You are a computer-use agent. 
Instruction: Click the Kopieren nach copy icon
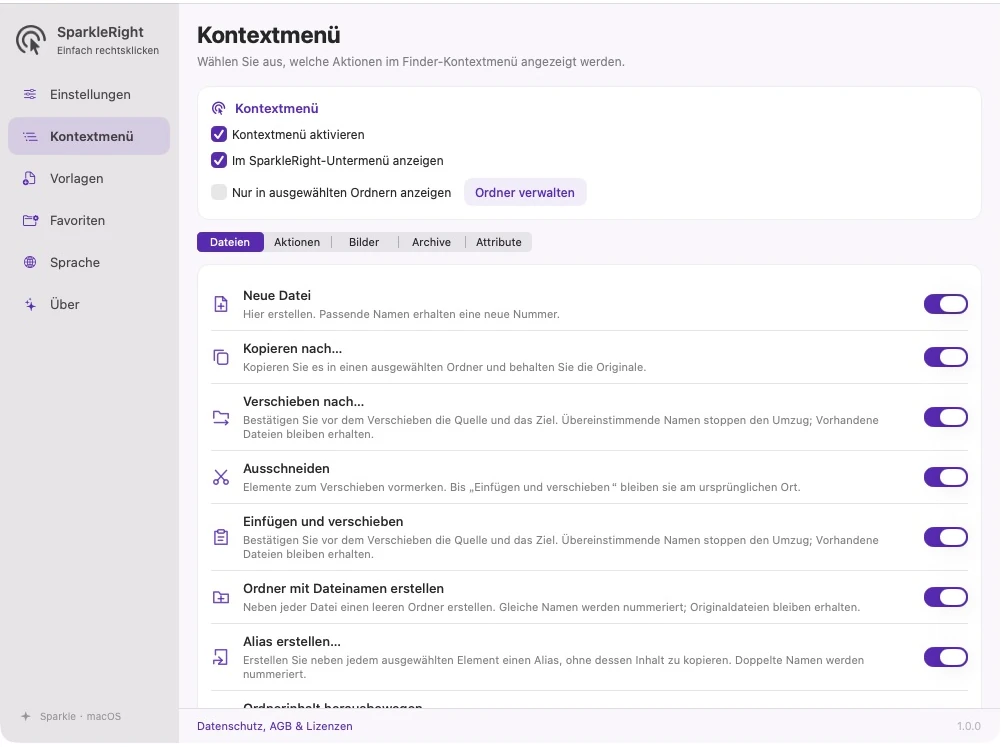click(x=220, y=357)
